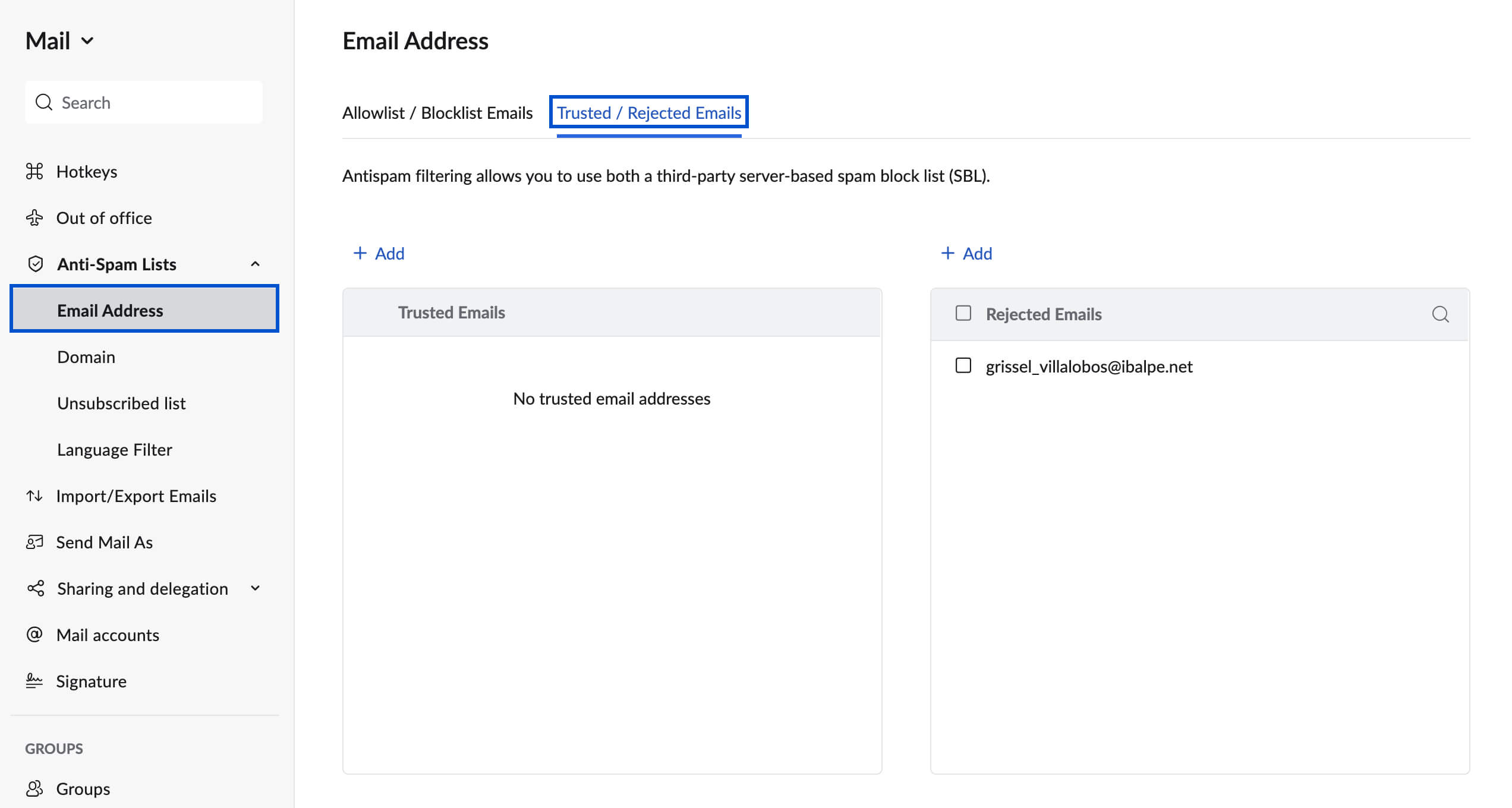Click the Send Mail As icon
This screenshot has height=808, width=1512.
pyautogui.click(x=35, y=542)
